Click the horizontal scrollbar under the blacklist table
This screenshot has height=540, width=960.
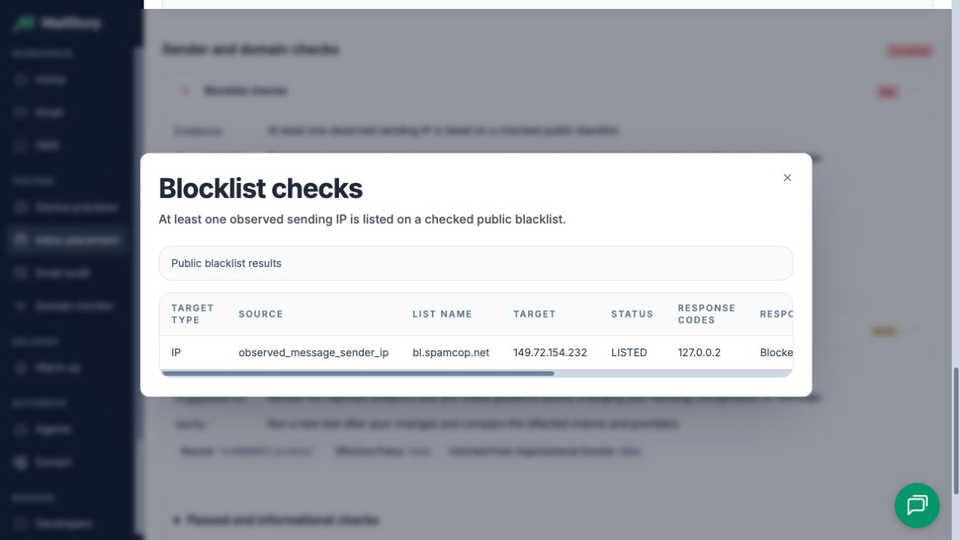358,373
